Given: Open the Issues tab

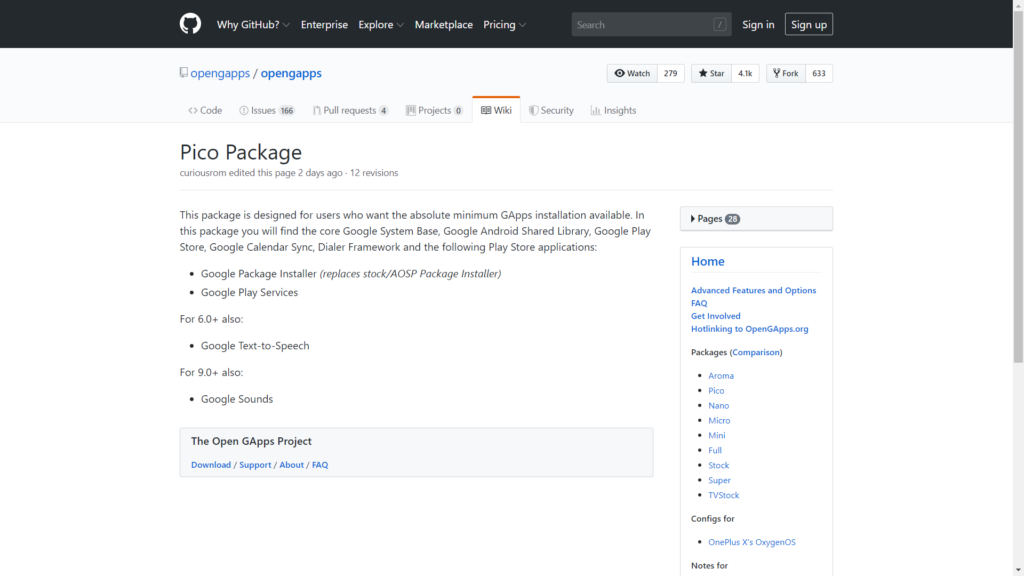Looking at the screenshot, I should [x=266, y=110].
